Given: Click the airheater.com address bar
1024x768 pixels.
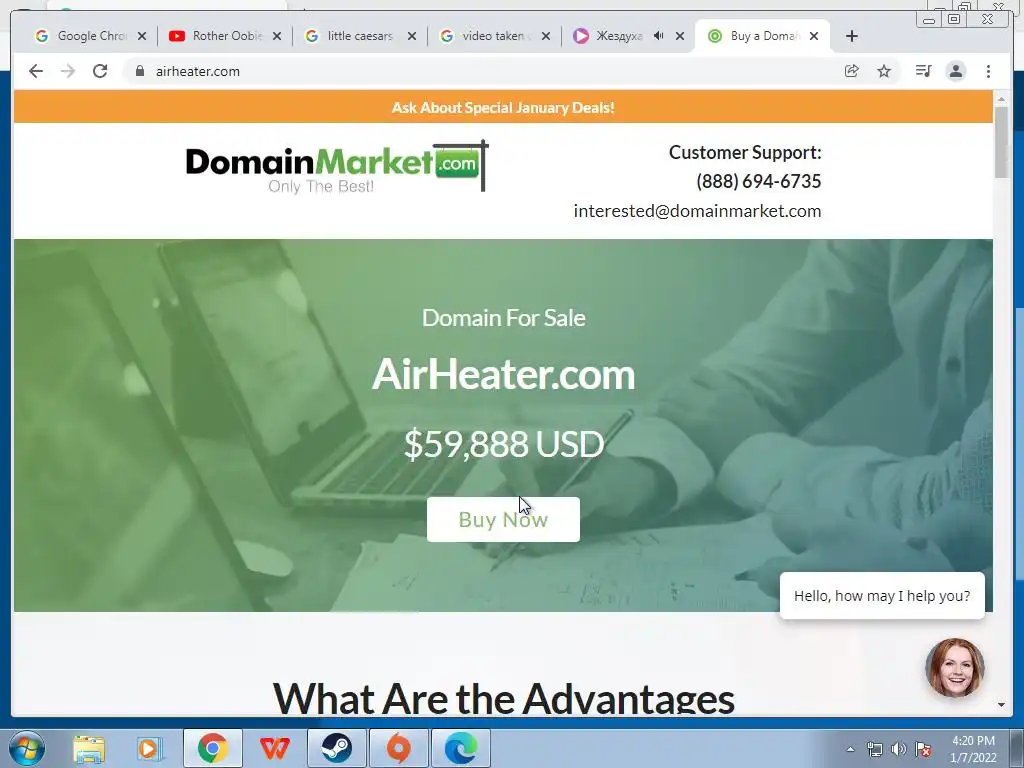Looking at the screenshot, I should 483,71.
